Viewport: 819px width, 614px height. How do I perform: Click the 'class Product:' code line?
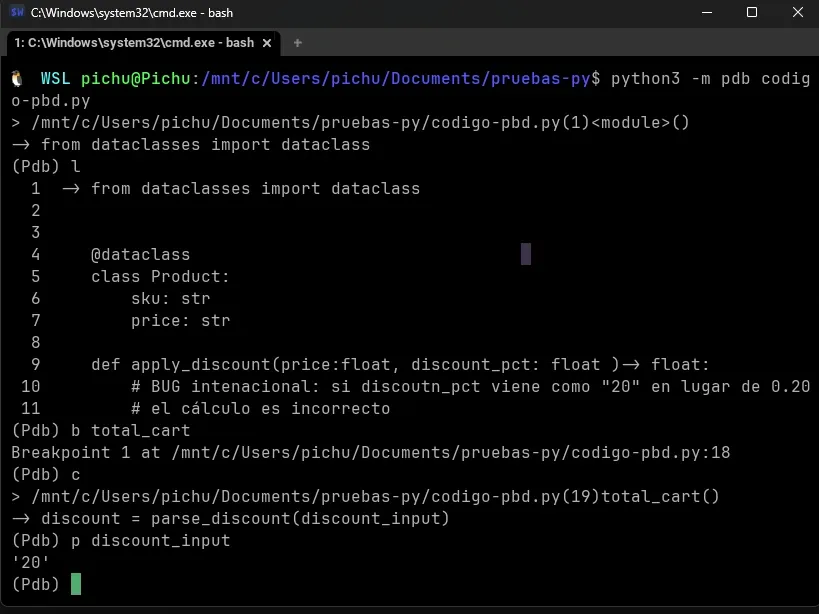160,276
